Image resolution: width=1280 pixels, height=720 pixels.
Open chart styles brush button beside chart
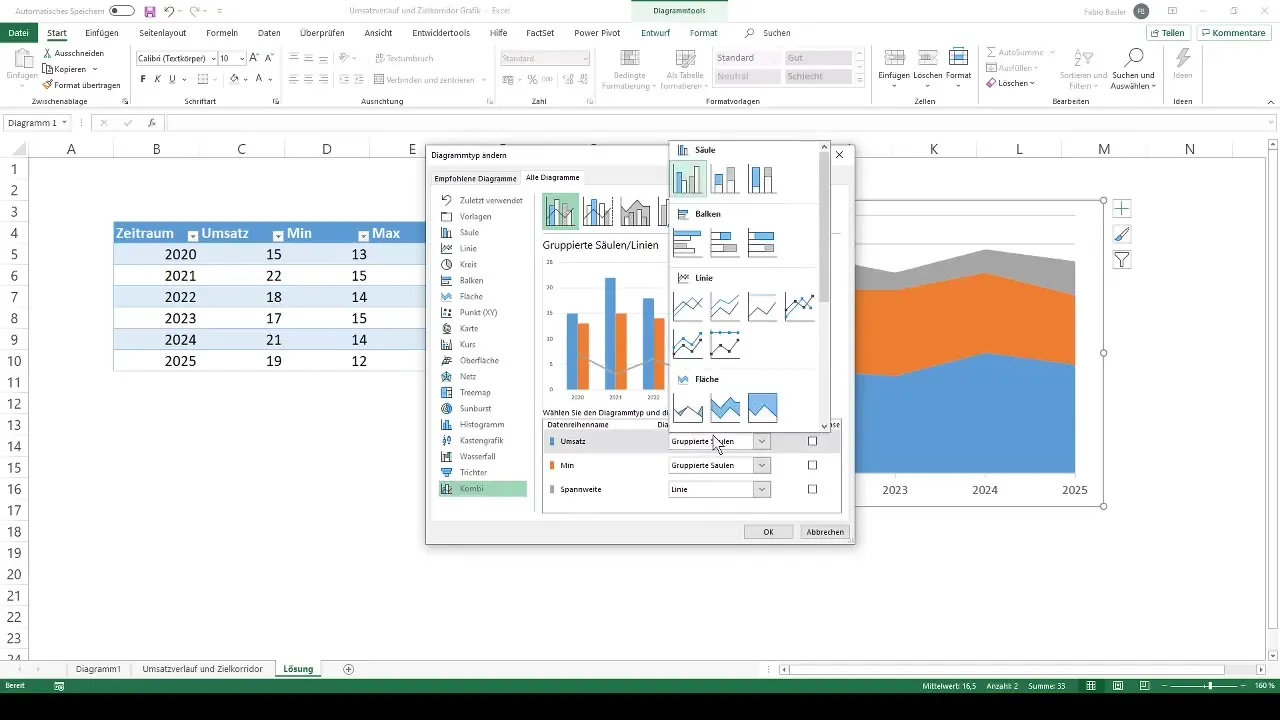tap(1122, 234)
